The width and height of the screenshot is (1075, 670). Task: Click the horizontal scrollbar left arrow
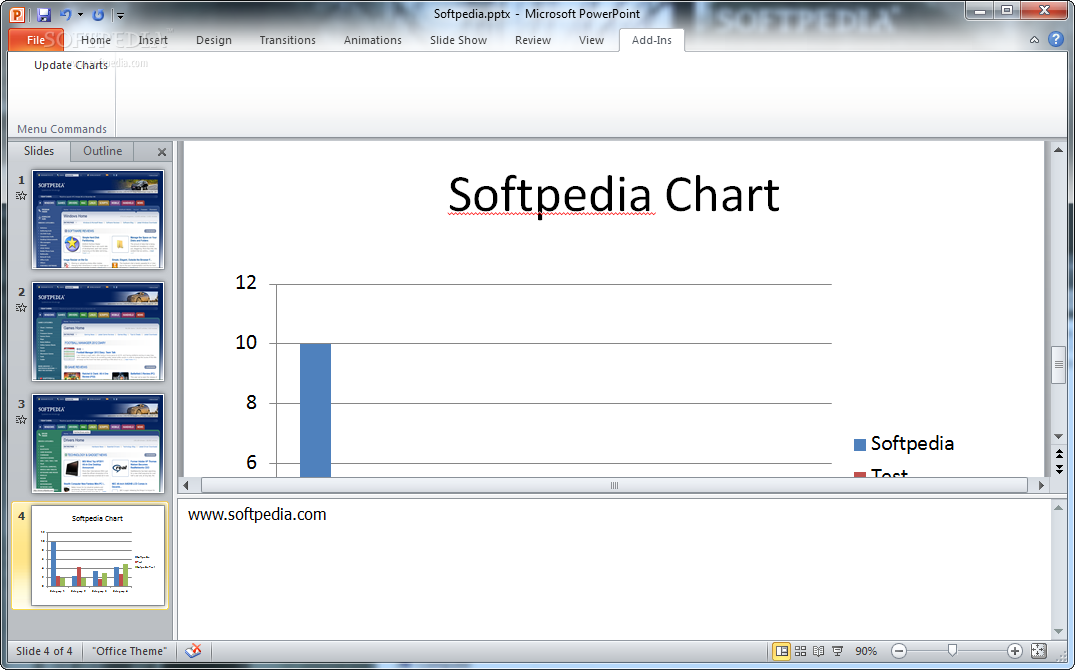pyautogui.click(x=186, y=485)
